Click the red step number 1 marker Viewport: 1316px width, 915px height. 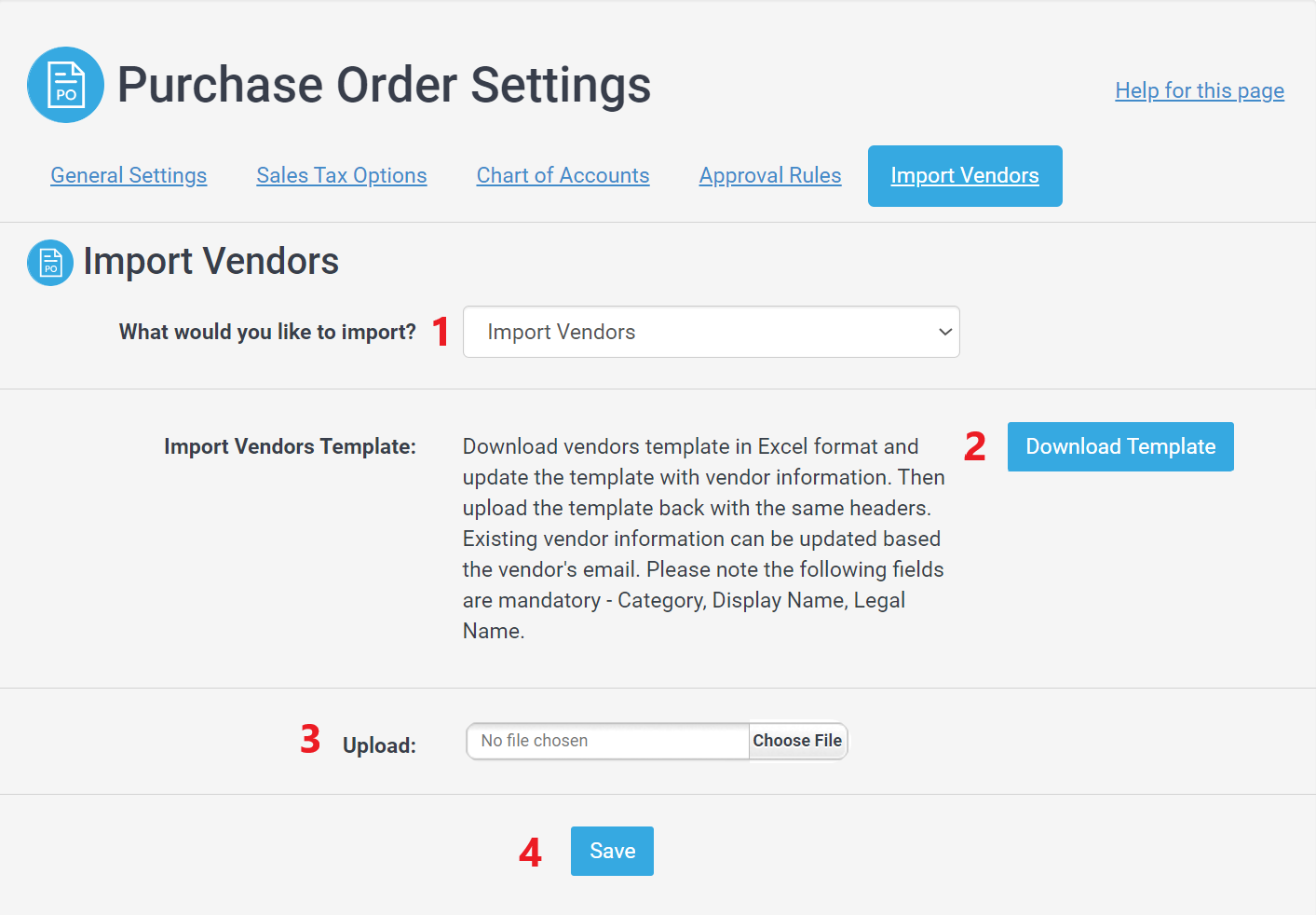click(441, 332)
